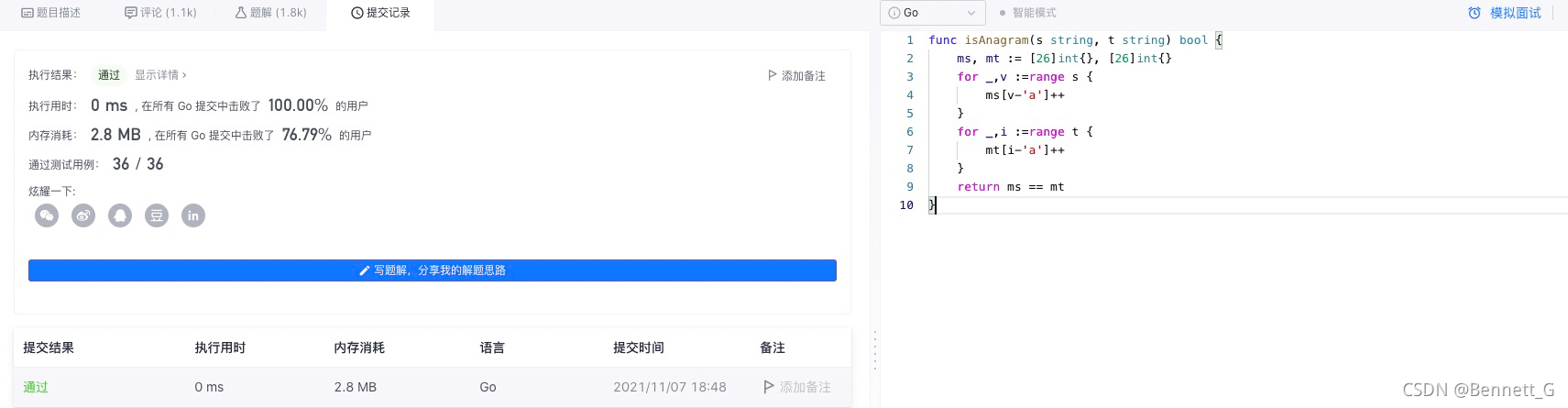Click the 36 / 36 test cases value
The height and width of the screenshot is (408, 1568).
pos(138,164)
